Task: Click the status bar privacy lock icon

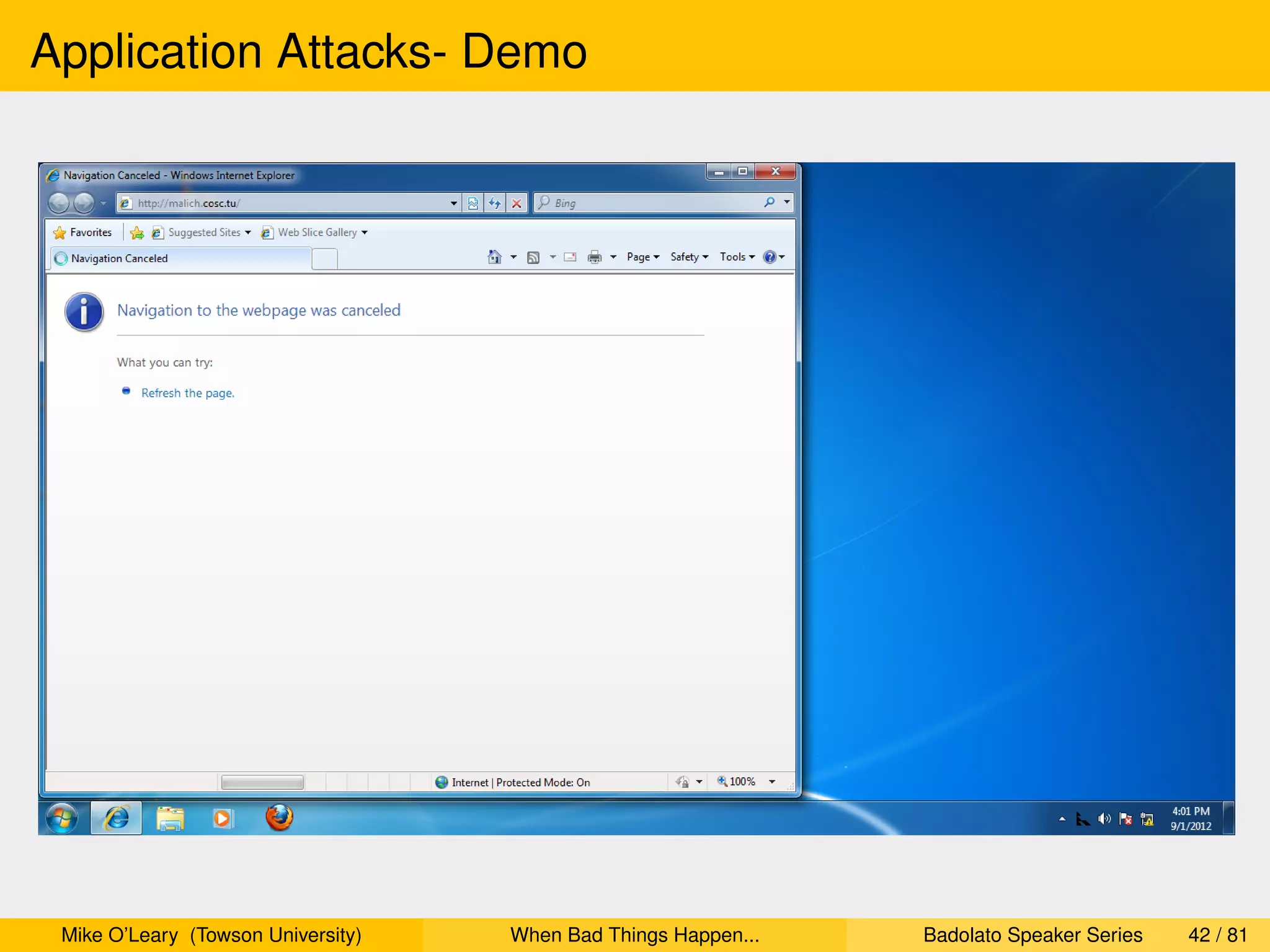Action: (683, 782)
